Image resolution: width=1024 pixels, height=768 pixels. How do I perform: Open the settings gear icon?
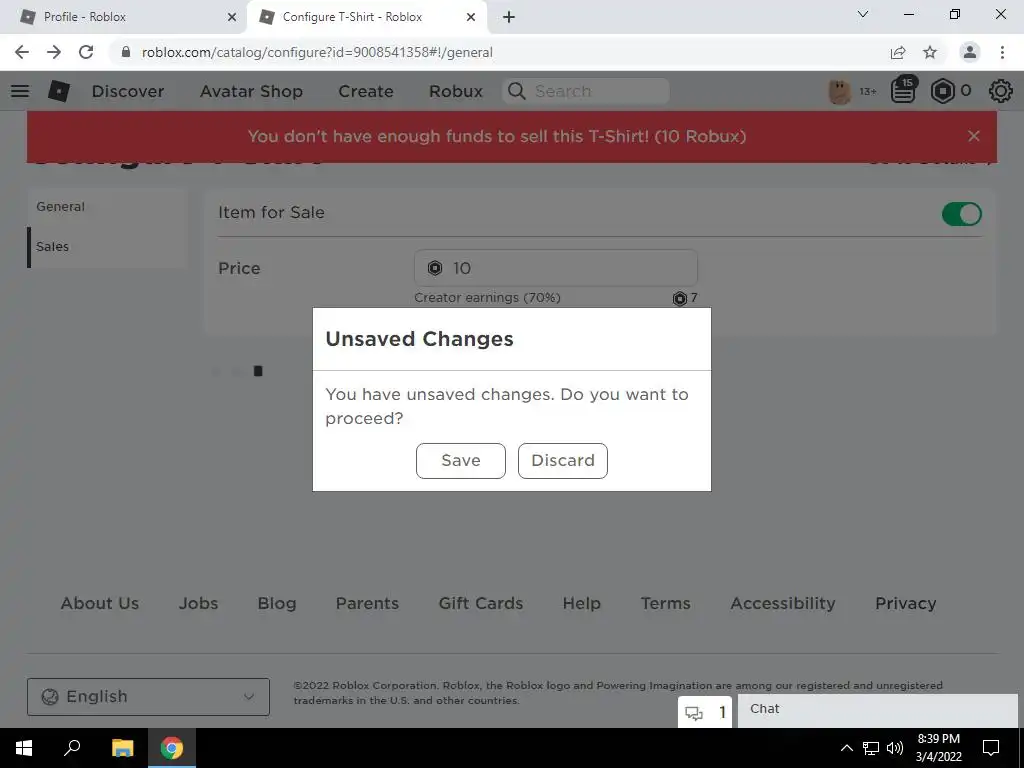pos(1000,91)
